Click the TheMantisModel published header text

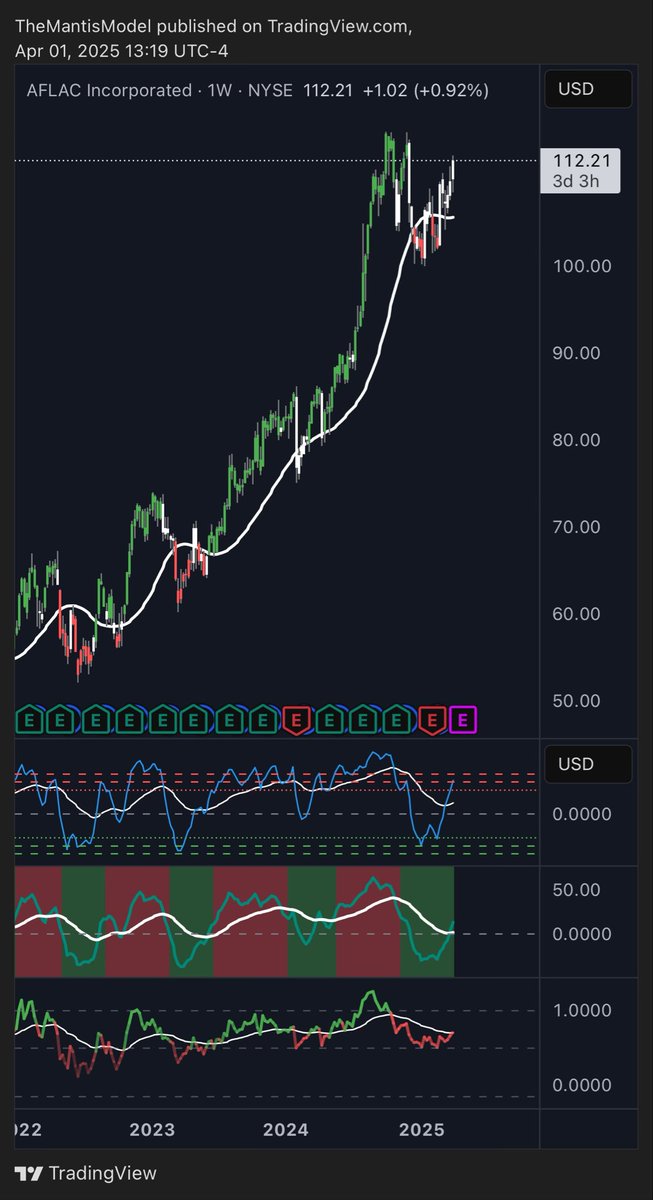pos(212,25)
